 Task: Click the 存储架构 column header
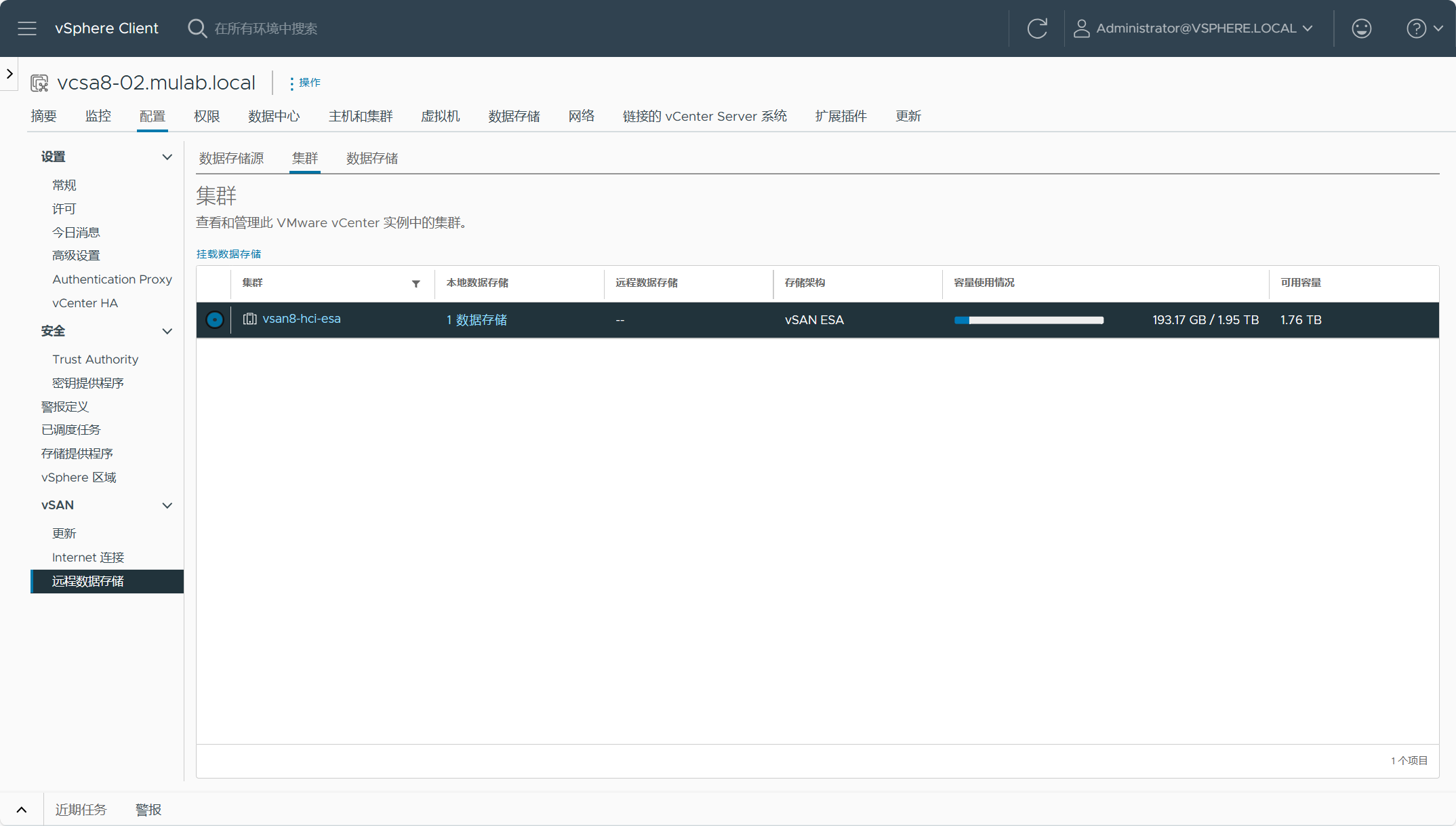[805, 283]
